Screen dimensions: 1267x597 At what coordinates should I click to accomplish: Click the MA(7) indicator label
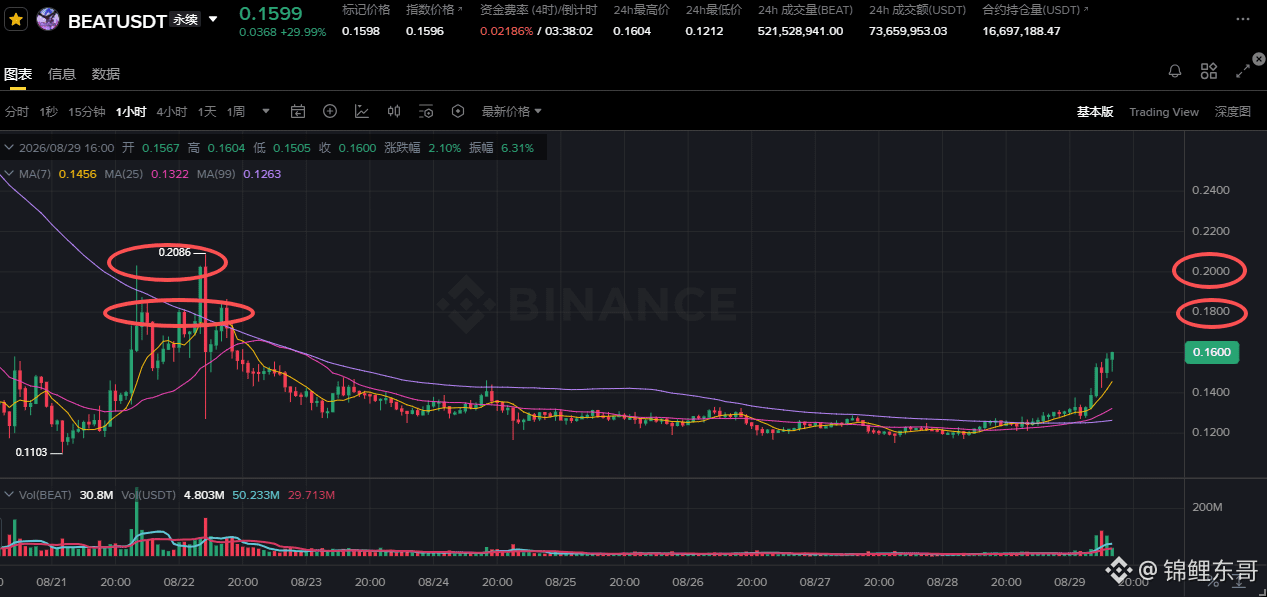(x=36, y=174)
